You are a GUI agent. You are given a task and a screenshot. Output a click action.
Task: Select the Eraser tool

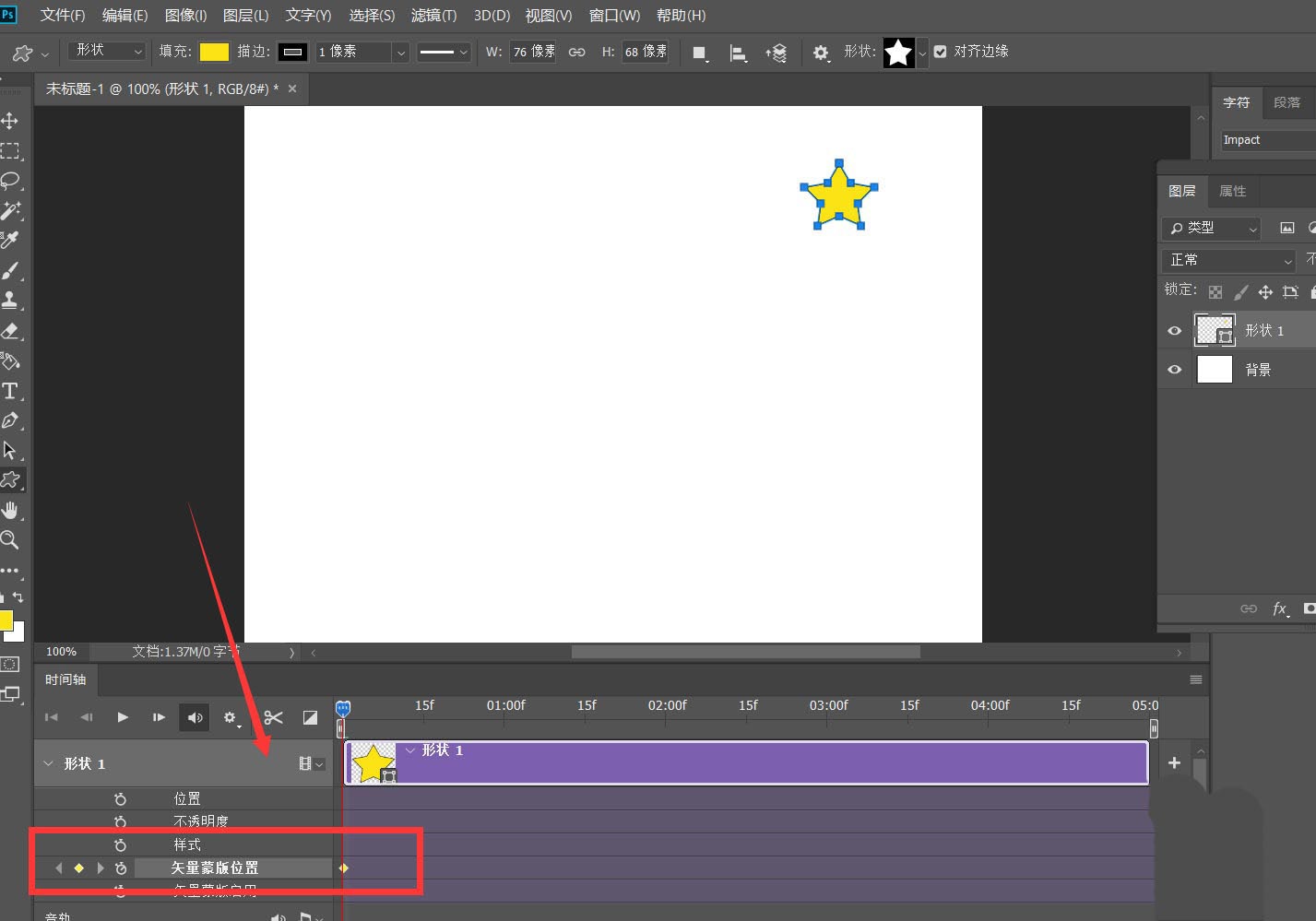(x=10, y=330)
